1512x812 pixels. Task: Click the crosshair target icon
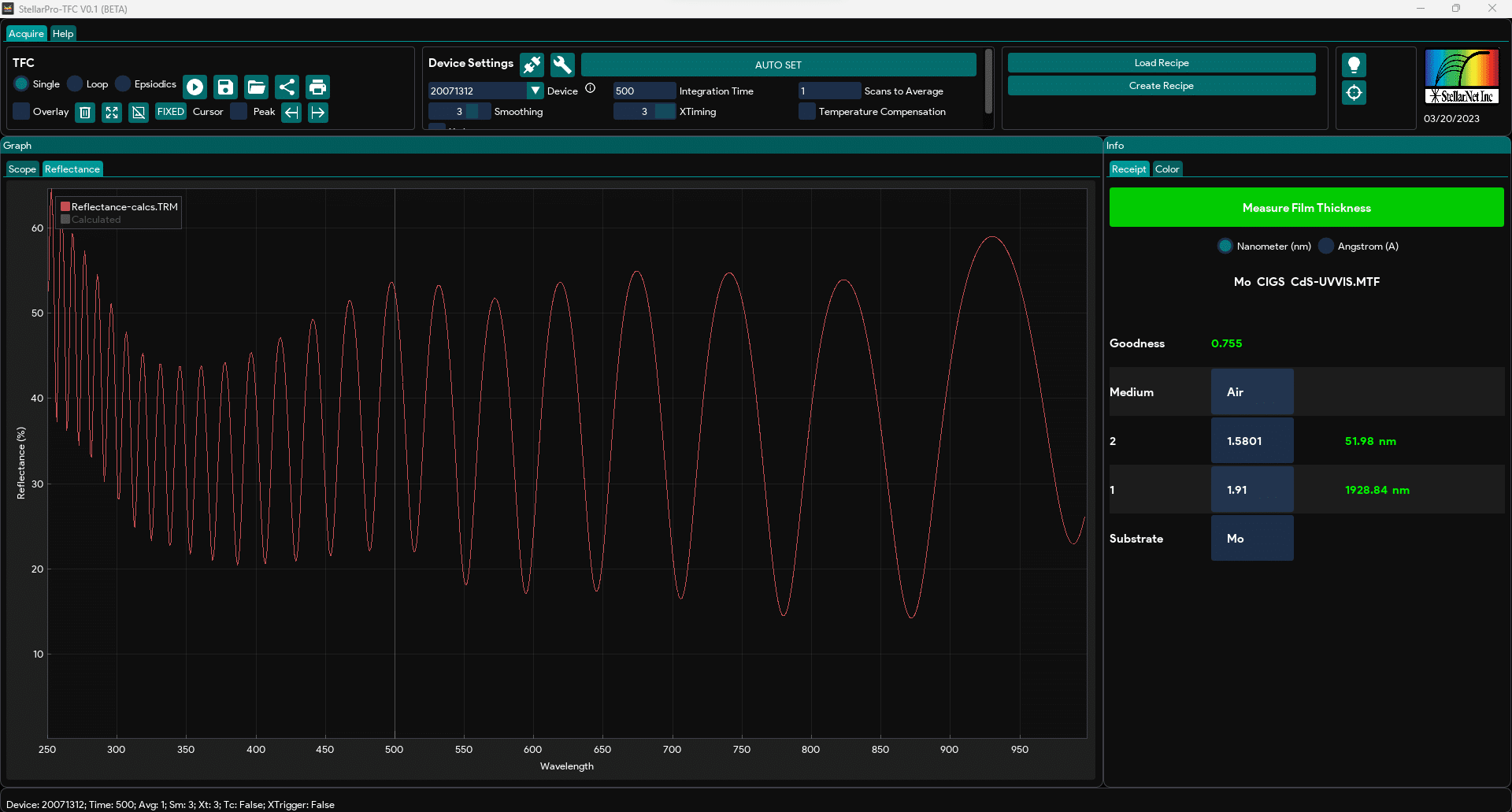pyautogui.click(x=1354, y=93)
